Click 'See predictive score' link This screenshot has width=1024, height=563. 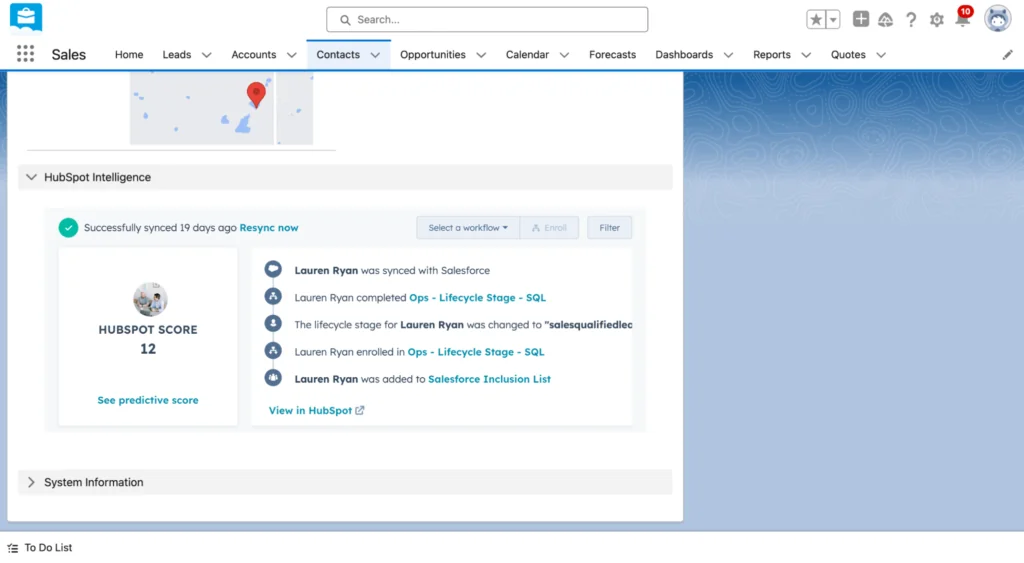point(148,400)
